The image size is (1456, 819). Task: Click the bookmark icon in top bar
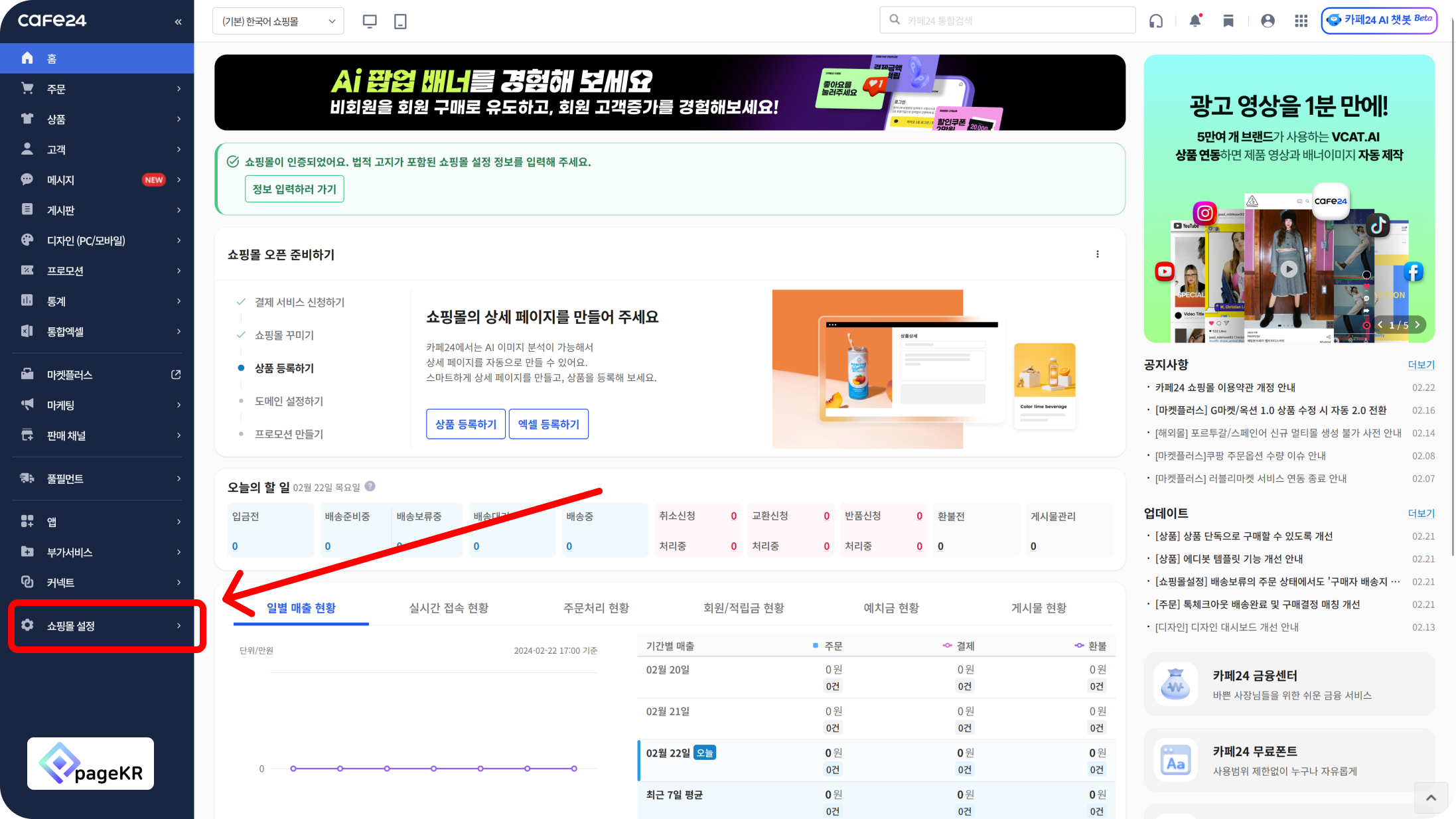tap(1228, 21)
